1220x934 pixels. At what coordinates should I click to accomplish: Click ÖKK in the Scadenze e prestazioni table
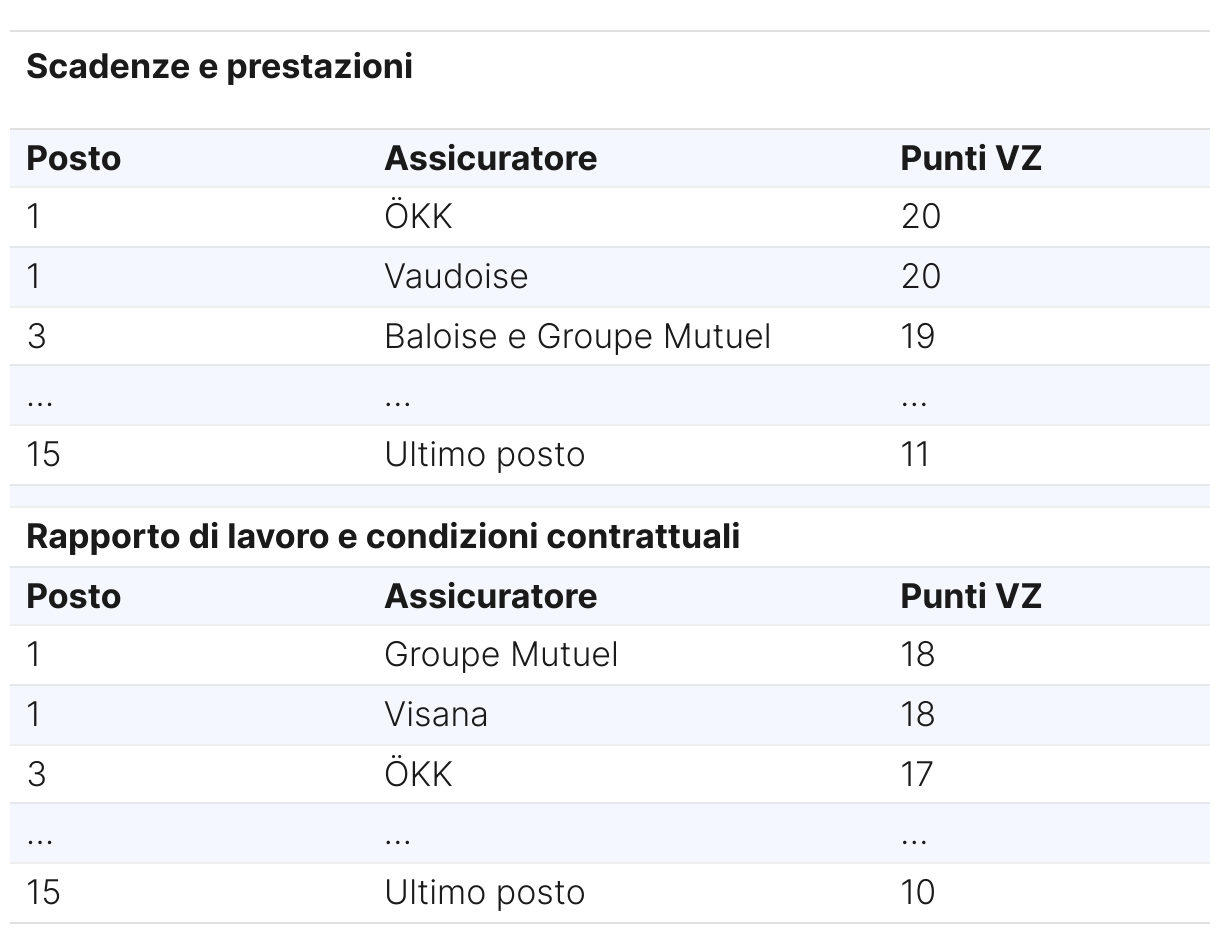pyautogui.click(x=418, y=217)
